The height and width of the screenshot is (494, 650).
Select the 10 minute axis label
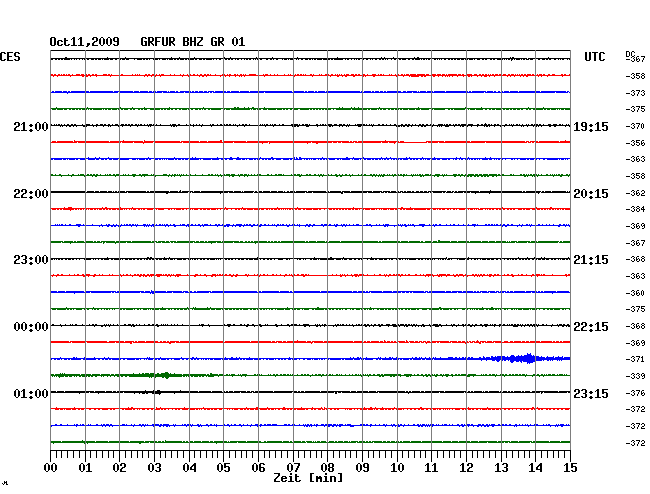pos(397,468)
